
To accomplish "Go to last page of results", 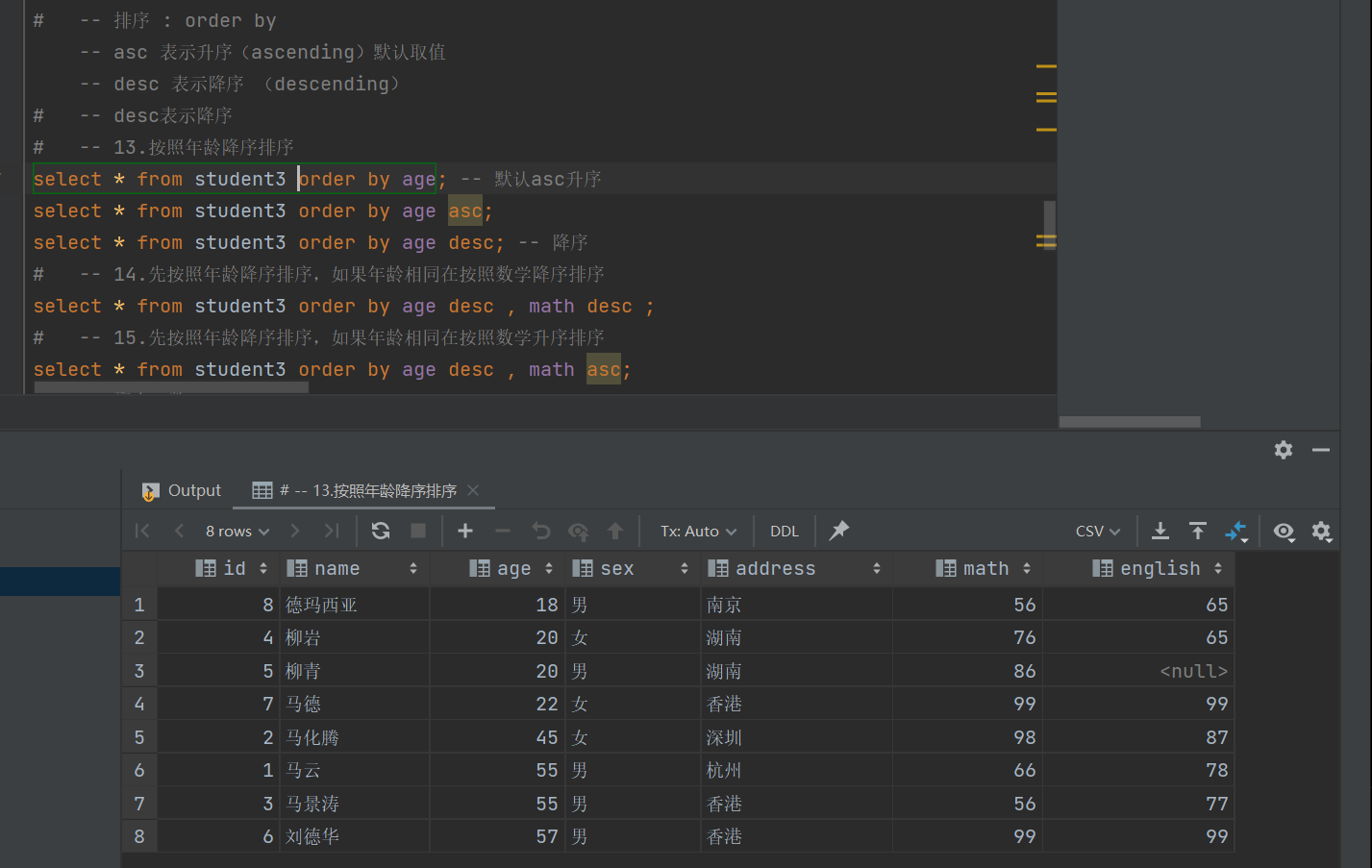I will pyautogui.click(x=332, y=531).
